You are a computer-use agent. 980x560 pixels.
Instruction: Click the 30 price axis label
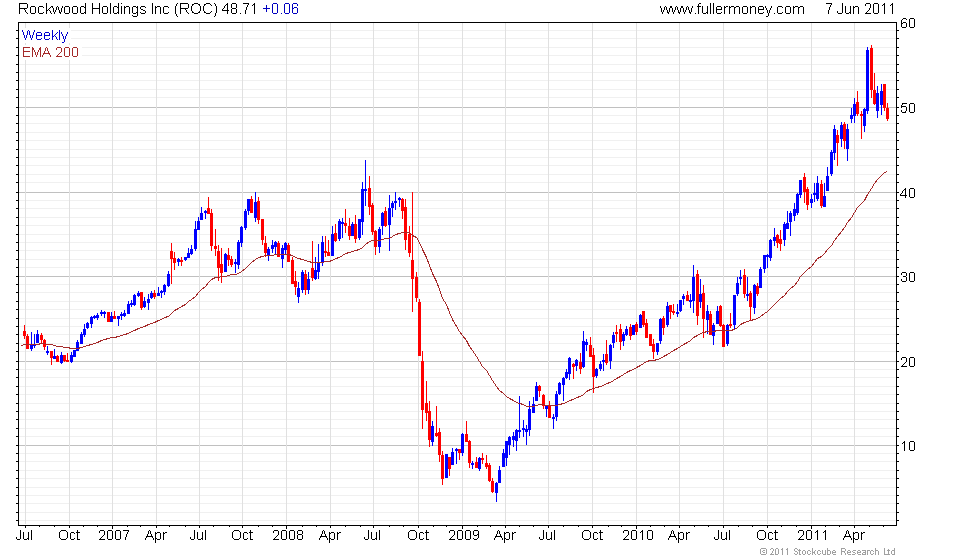coord(908,278)
